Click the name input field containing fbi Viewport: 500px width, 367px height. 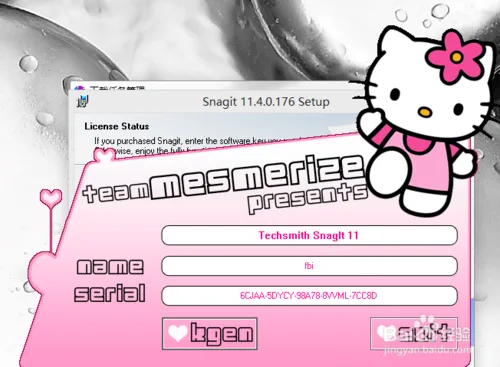coord(309,266)
